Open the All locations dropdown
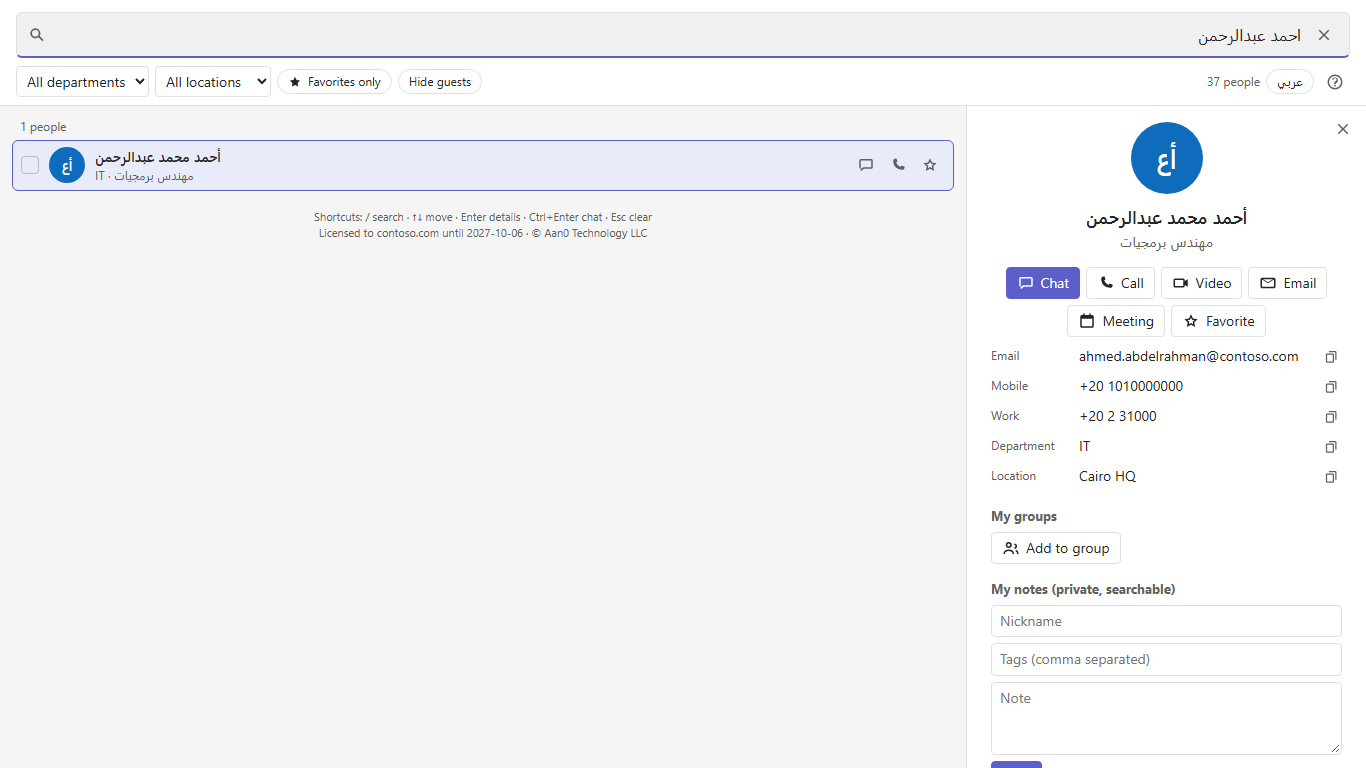The image size is (1366, 768). click(213, 82)
